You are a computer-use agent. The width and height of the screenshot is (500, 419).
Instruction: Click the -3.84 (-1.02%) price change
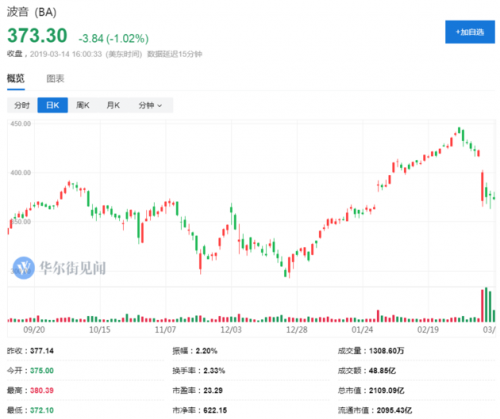coord(114,39)
